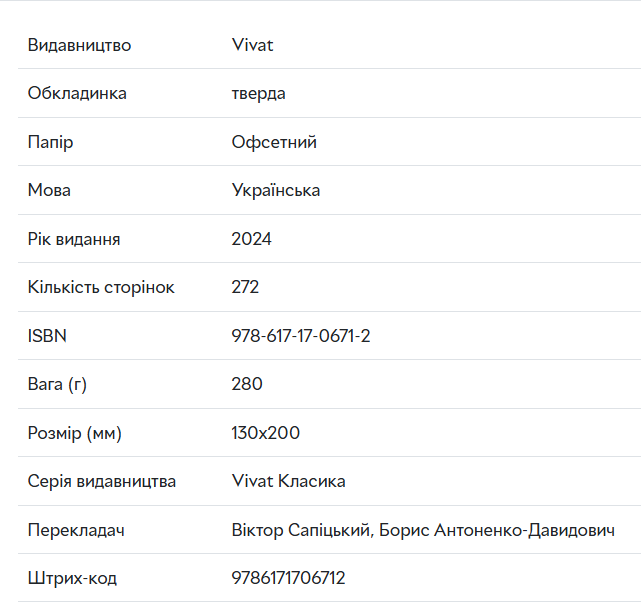Image resolution: width=641 pixels, height=602 pixels.
Task: Click the weight value 280
Action: coord(247,384)
